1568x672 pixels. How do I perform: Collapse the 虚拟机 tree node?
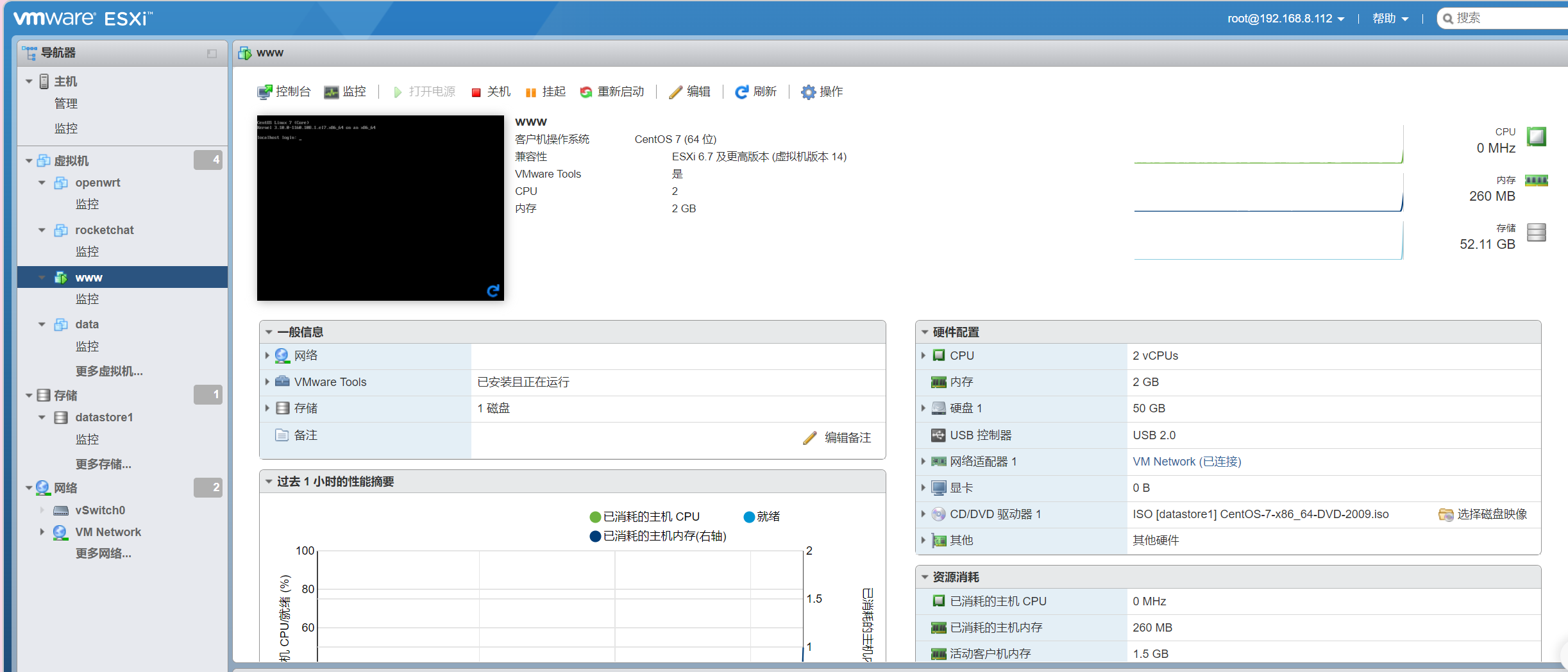pyautogui.click(x=29, y=161)
